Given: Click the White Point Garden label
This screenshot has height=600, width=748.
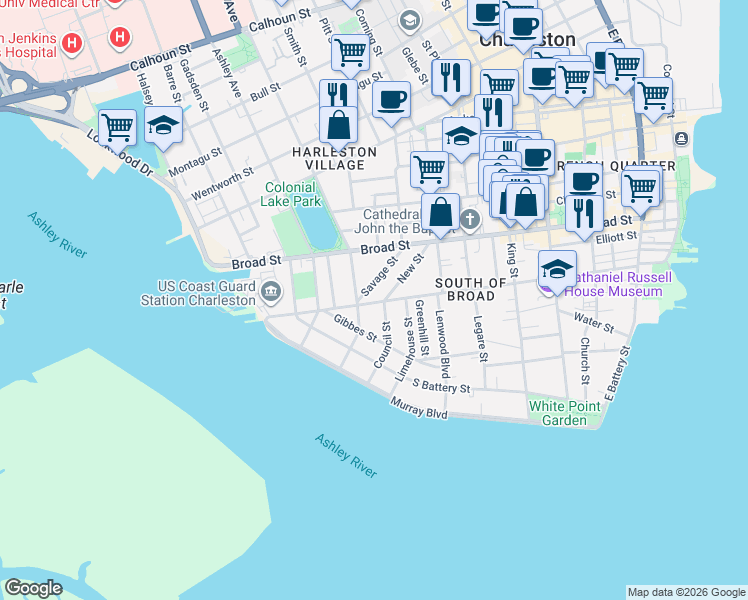Looking at the screenshot, I should [564, 413].
